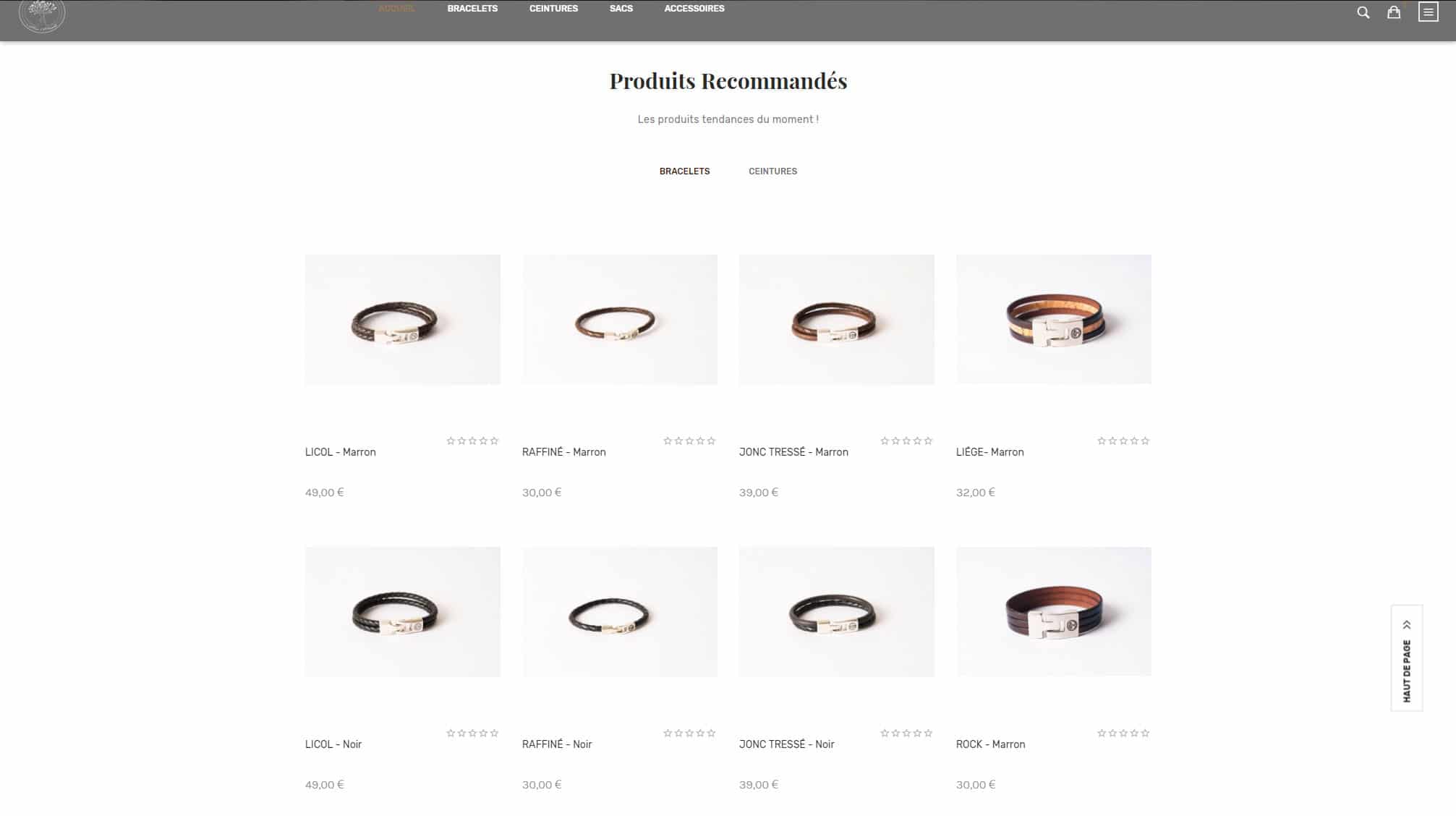Open the search magnifier icon
Image resolution: width=1456 pixels, height=816 pixels.
point(1363,12)
